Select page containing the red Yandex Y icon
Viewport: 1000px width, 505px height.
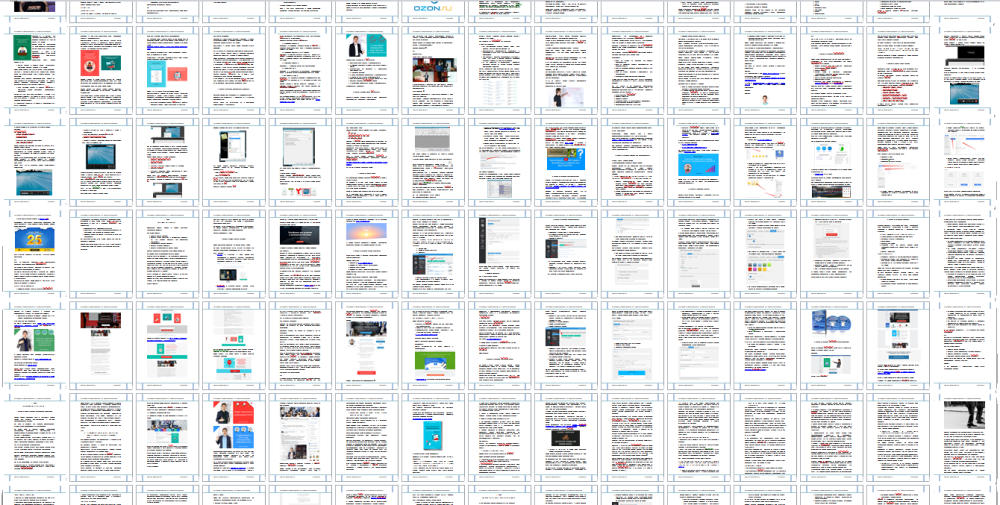point(300,161)
